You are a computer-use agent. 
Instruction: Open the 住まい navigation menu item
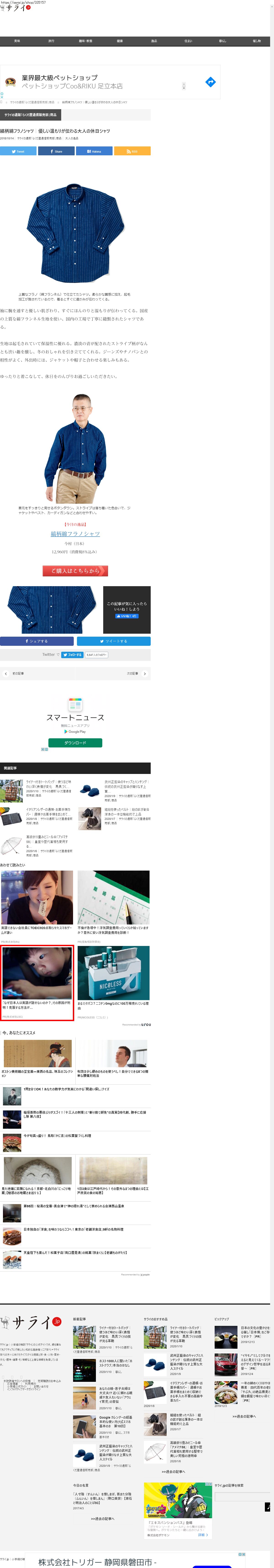[x=188, y=41]
